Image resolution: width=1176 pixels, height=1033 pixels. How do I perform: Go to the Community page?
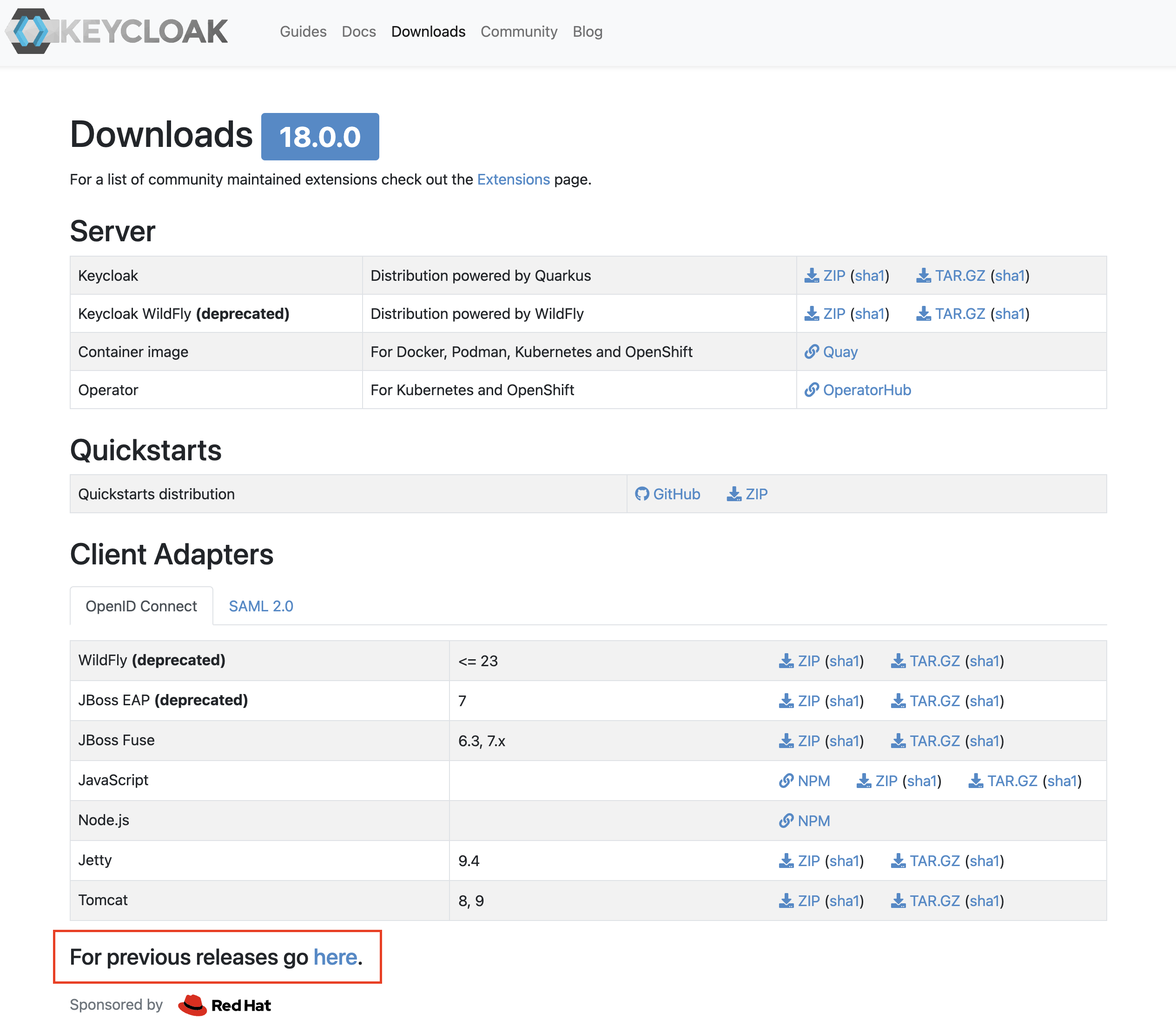click(518, 32)
